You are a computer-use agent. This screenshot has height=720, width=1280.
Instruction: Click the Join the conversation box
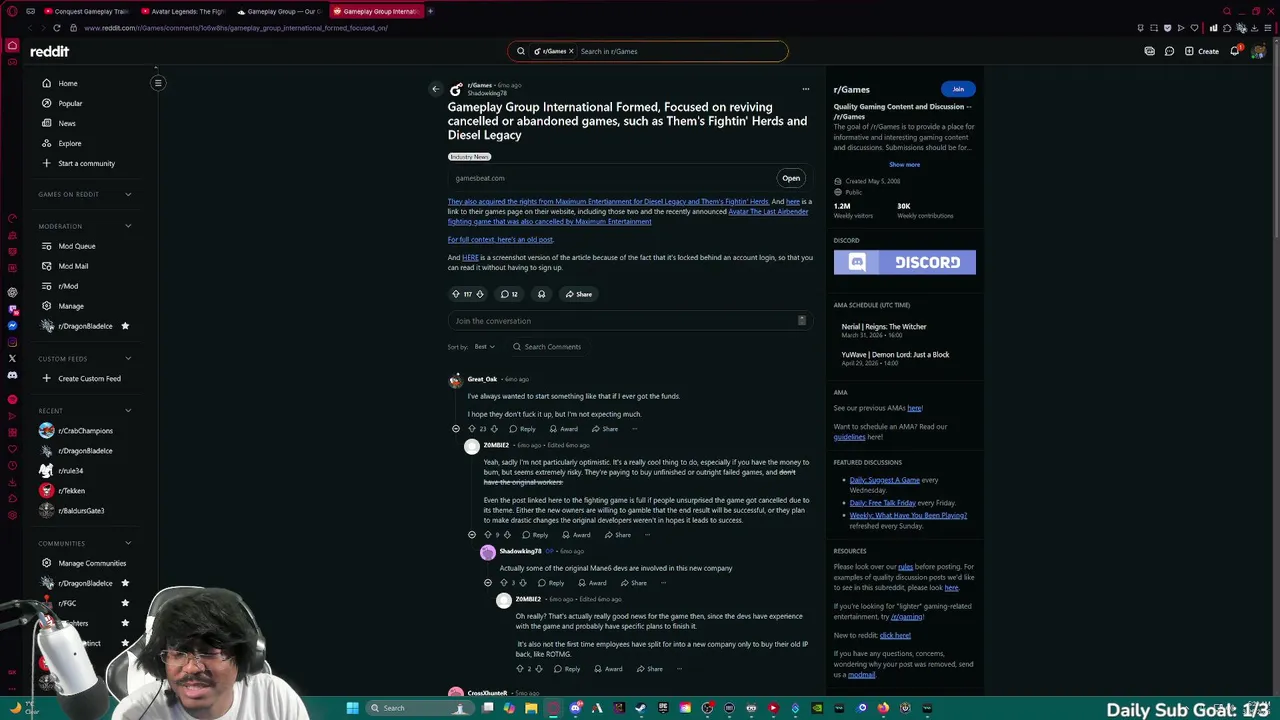point(630,321)
